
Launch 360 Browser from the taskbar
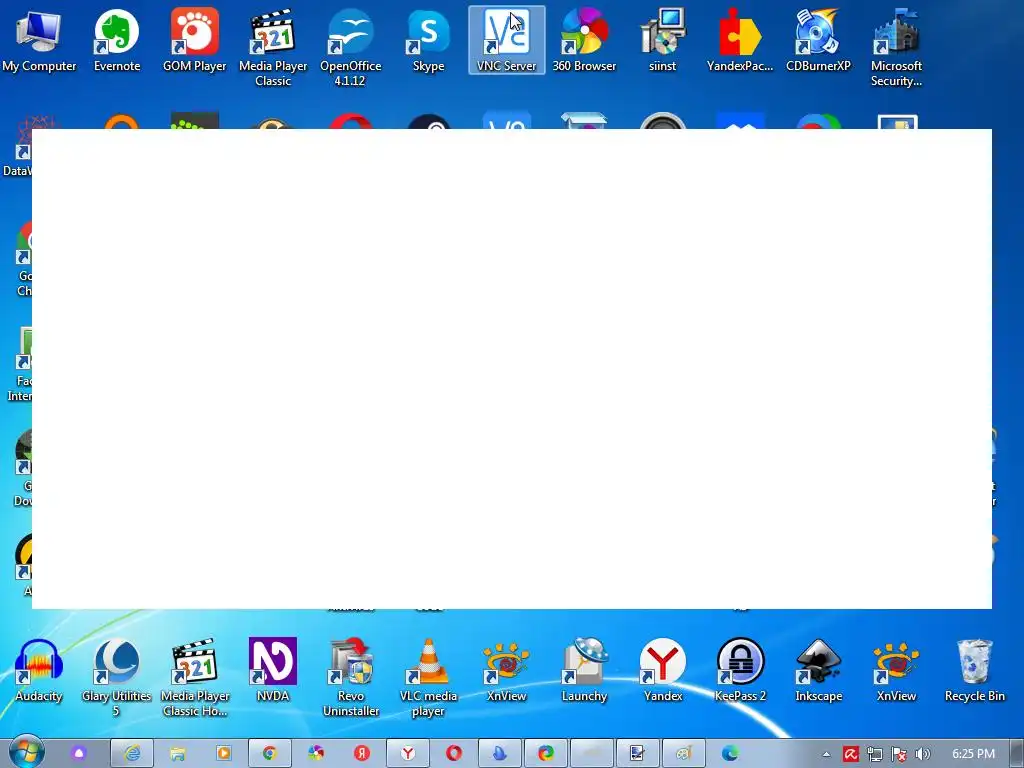tap(315, 754)
